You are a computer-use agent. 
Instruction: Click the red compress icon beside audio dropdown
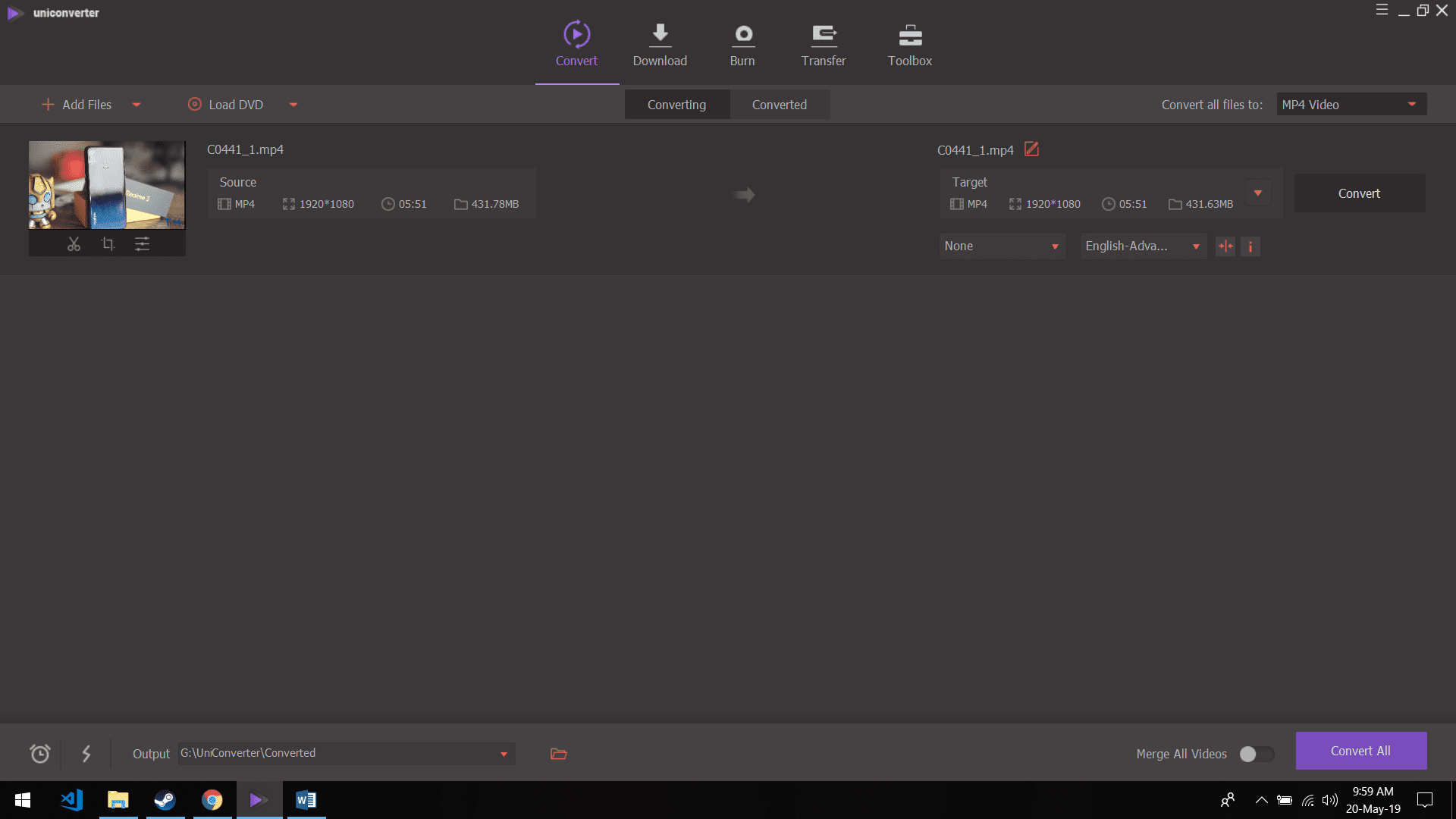[x=1225, y=246]
